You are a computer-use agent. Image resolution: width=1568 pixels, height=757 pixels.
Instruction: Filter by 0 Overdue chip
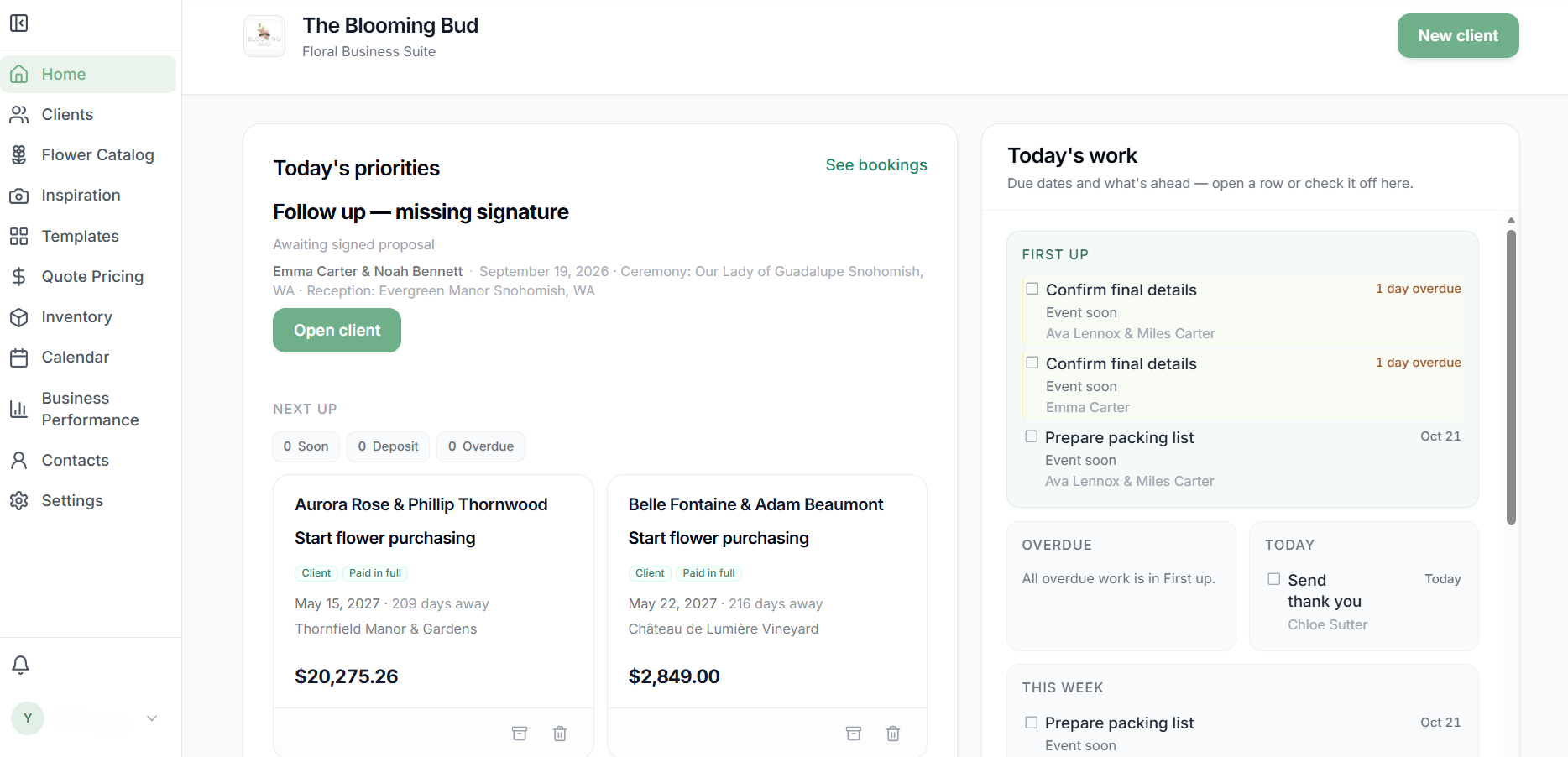point(481,446)
